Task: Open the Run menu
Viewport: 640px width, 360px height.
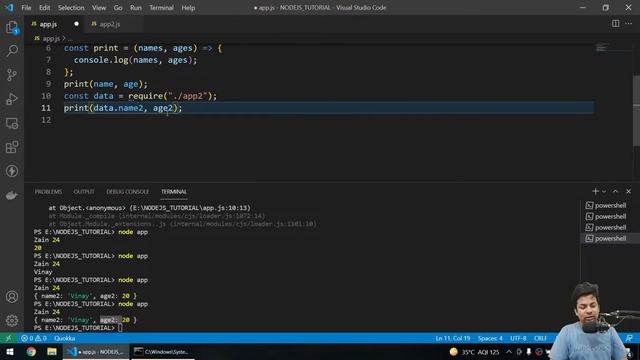Action: (x=136, y=8)
